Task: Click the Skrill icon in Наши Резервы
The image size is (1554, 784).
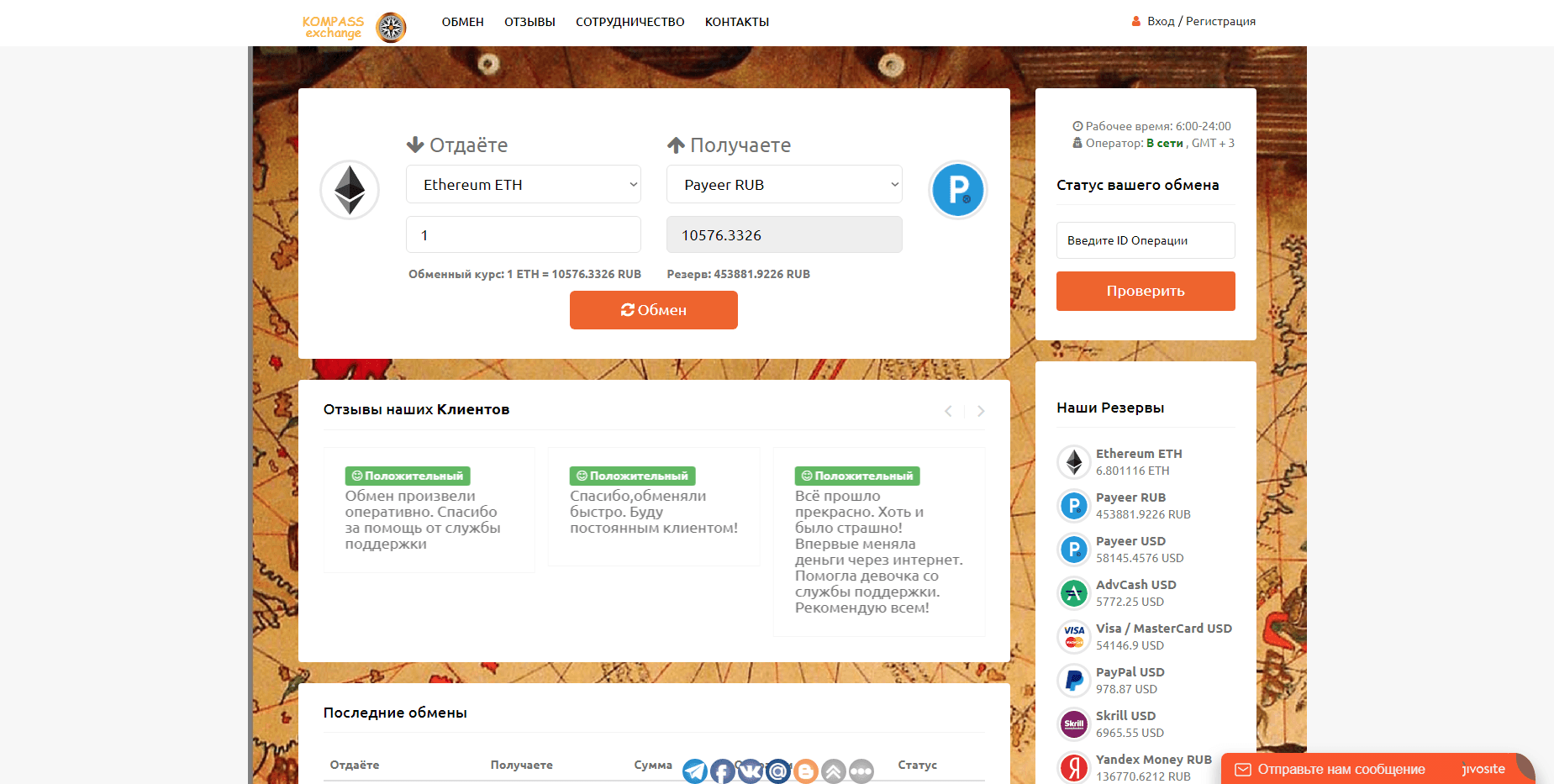Action: pyautogui.click(x=1073, y=723)
